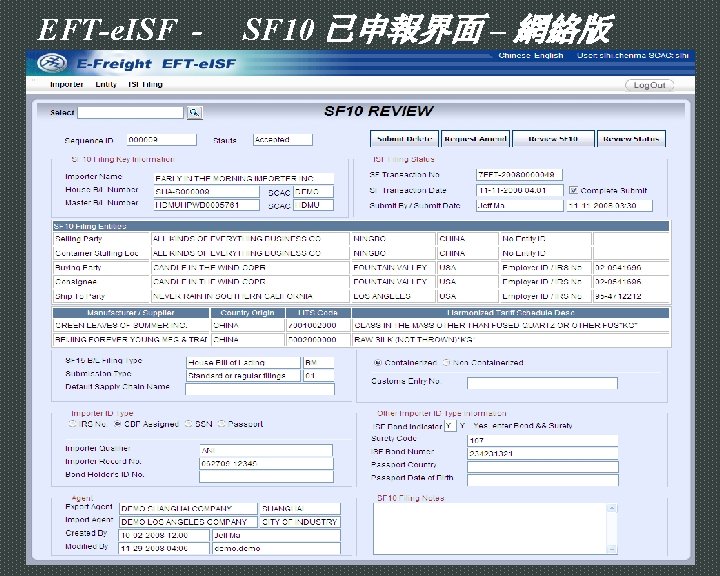Click Import Agent DEMO LOS ANGELES COMPANY field
The height and width of the screenshot is (576, 720).
tap(188, 522)
